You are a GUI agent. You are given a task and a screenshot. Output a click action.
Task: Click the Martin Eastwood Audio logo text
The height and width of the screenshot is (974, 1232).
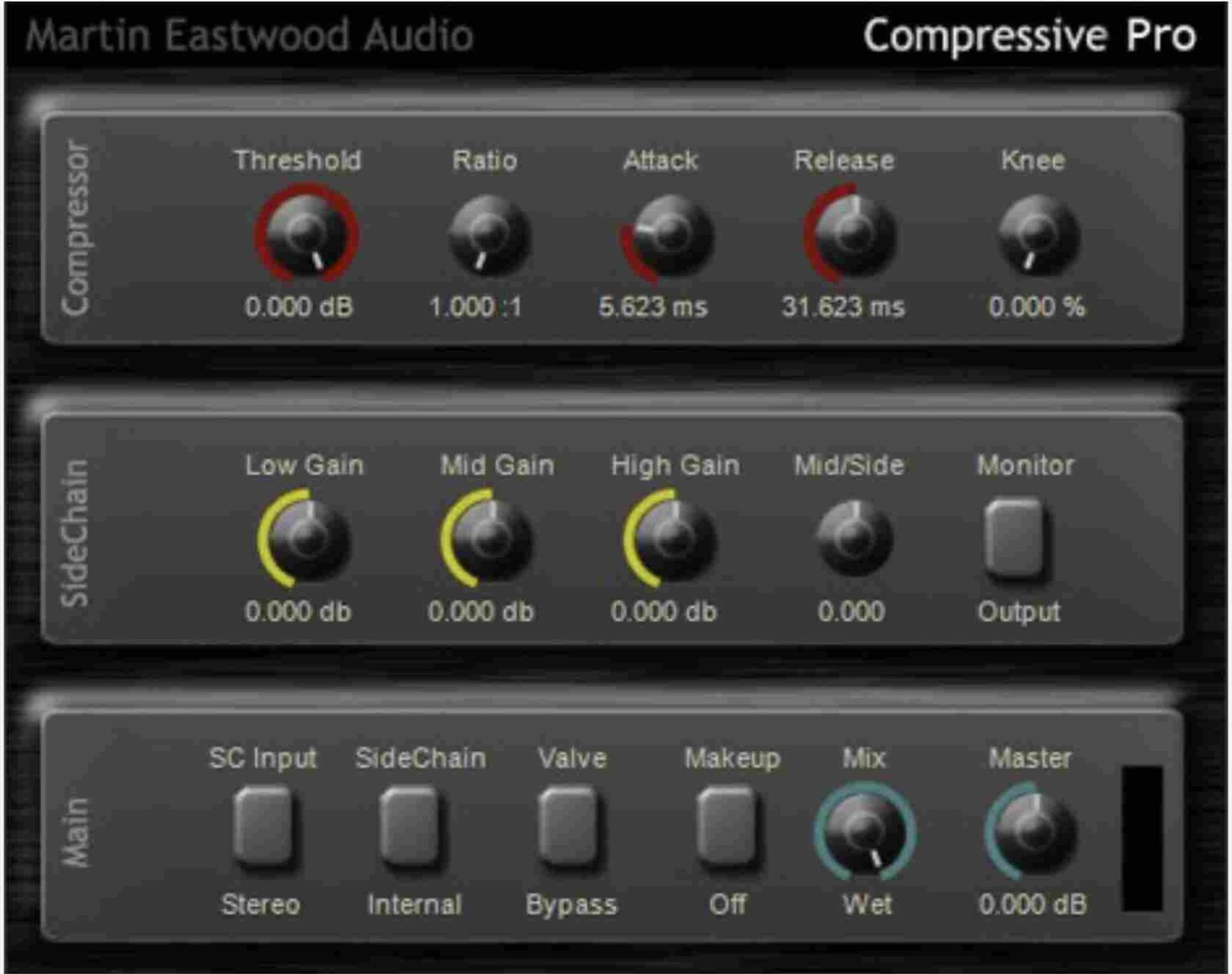[x=249, y=36]
